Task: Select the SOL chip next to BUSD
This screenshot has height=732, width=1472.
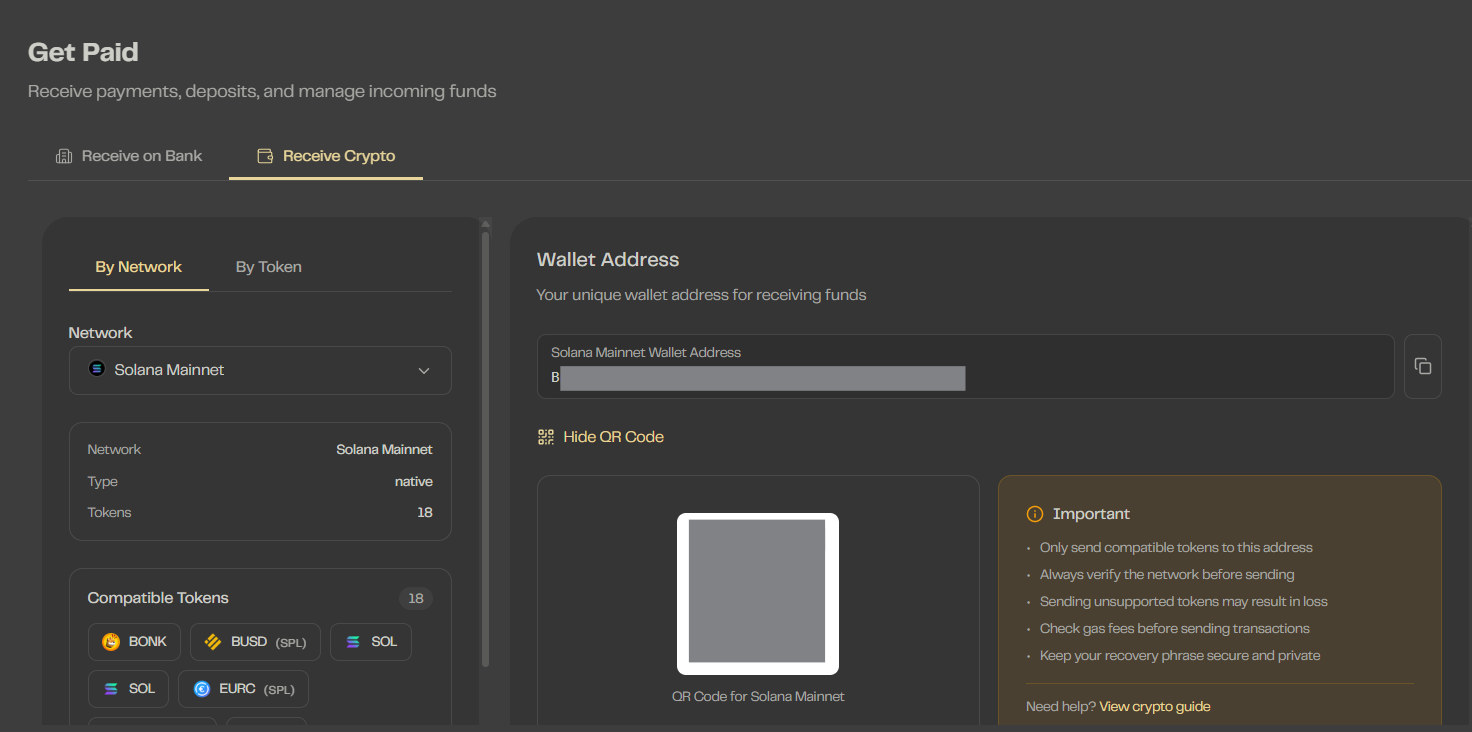Action: [371, 642]
